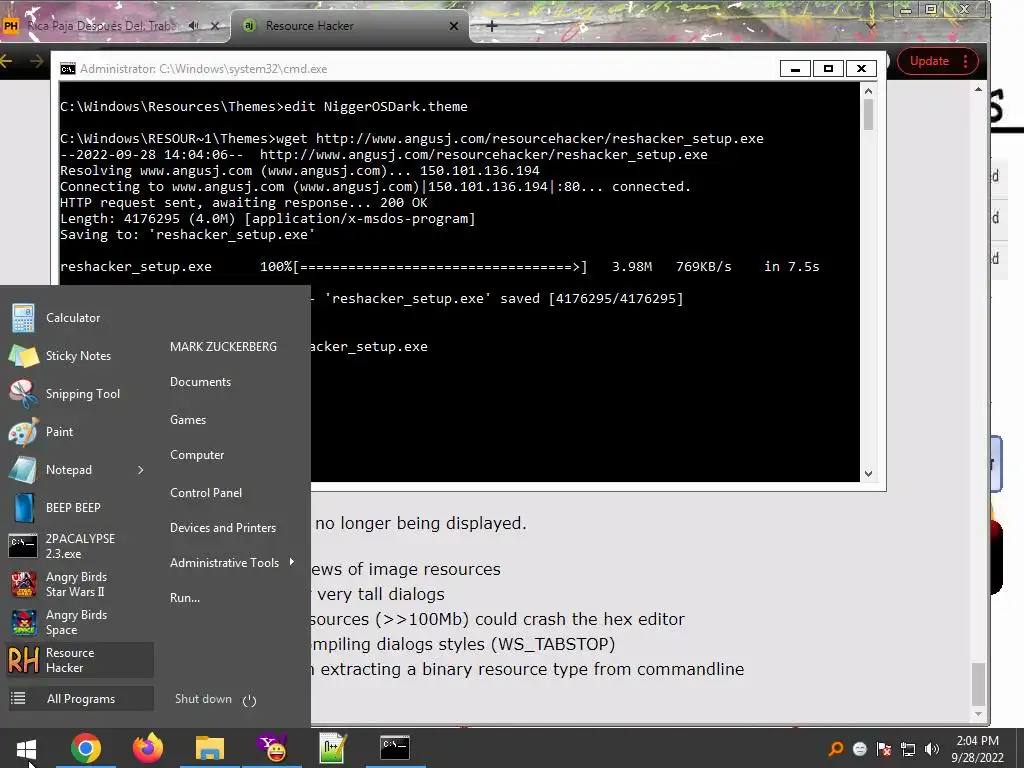Click the browser forward arrow
Screen dimensions: 1024x768
pyautogui.click(x=37, y=61)
